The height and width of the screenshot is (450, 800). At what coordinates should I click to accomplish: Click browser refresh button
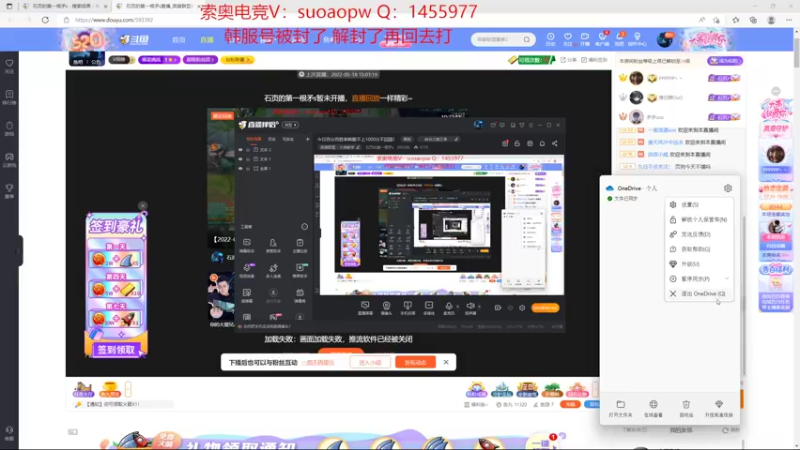45,20
